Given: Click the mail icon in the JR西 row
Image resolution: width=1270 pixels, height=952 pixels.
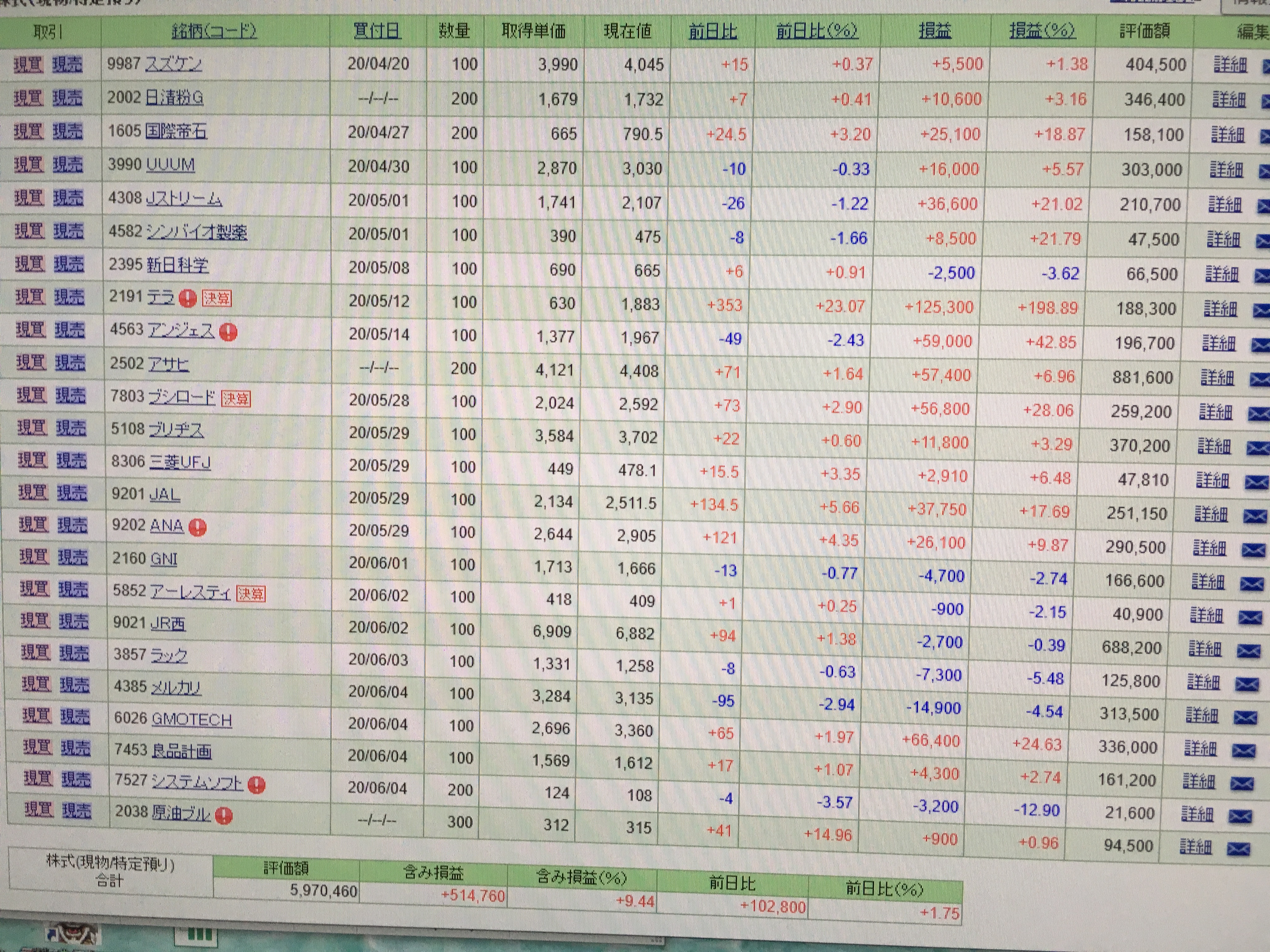Looking at the screenshot, I should click(x=1249, y=651).
